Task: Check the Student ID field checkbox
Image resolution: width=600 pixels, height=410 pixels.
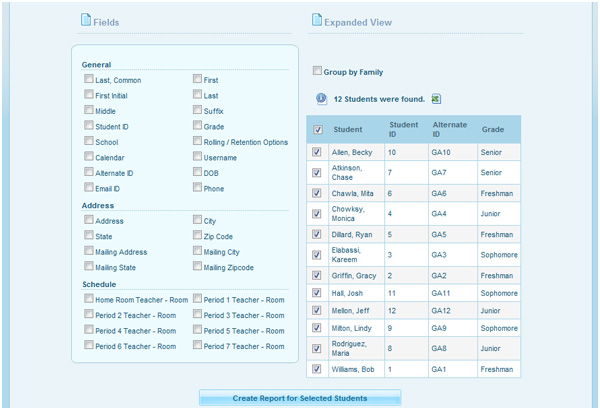Action: click(89, 126)
